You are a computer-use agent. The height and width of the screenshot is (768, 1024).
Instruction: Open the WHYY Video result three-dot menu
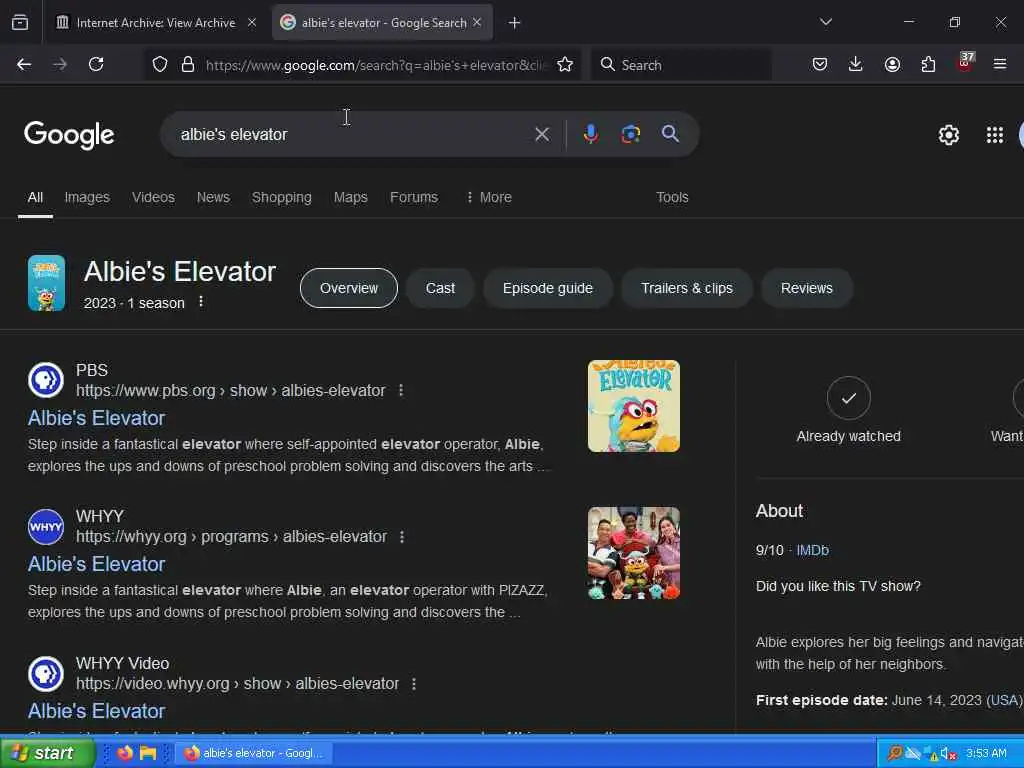(x=414, y=684)
